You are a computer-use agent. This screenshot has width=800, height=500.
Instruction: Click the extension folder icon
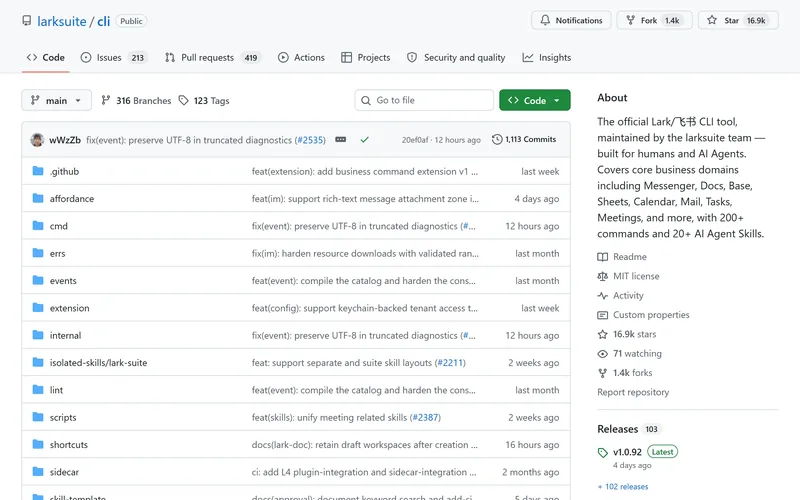point(38,307)
